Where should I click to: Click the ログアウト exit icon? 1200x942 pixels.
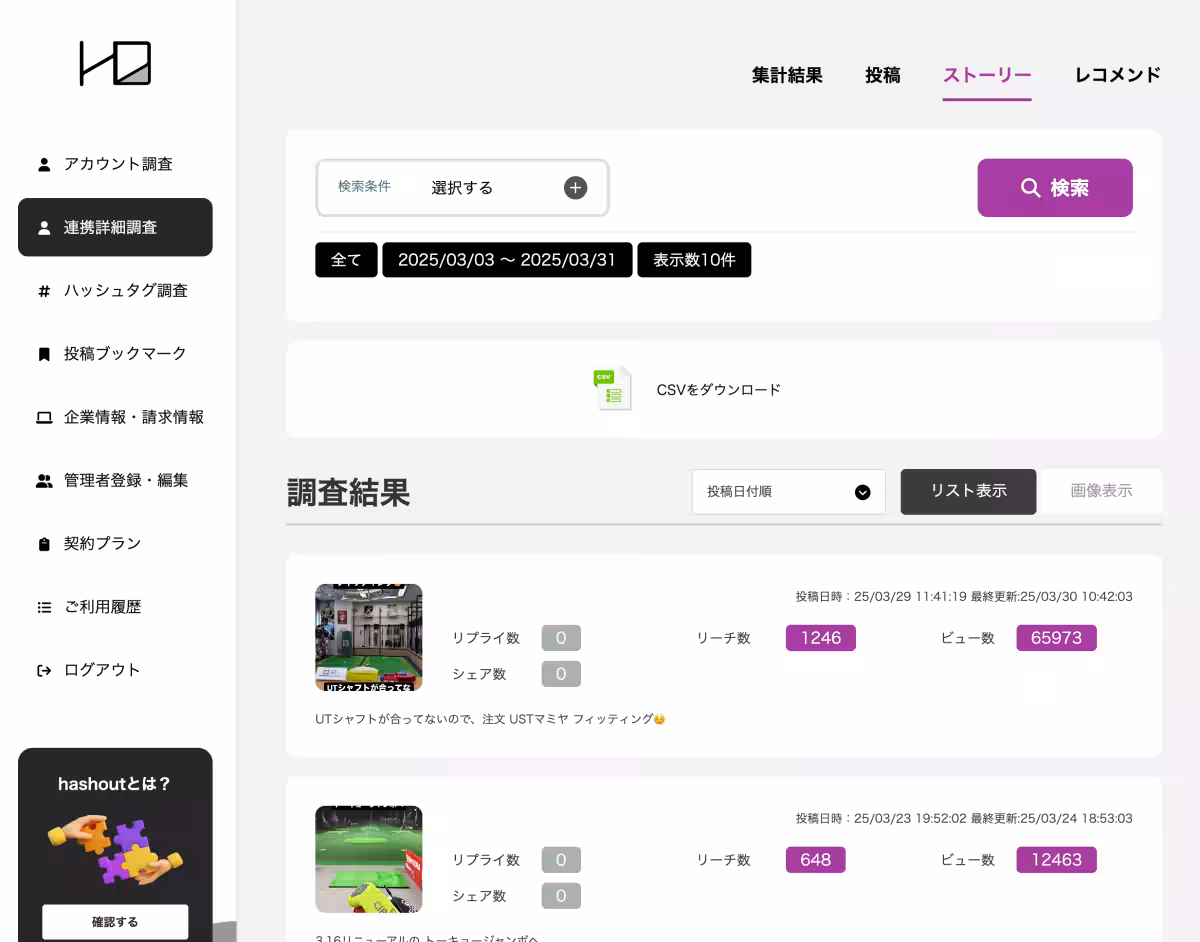point(42,670)
